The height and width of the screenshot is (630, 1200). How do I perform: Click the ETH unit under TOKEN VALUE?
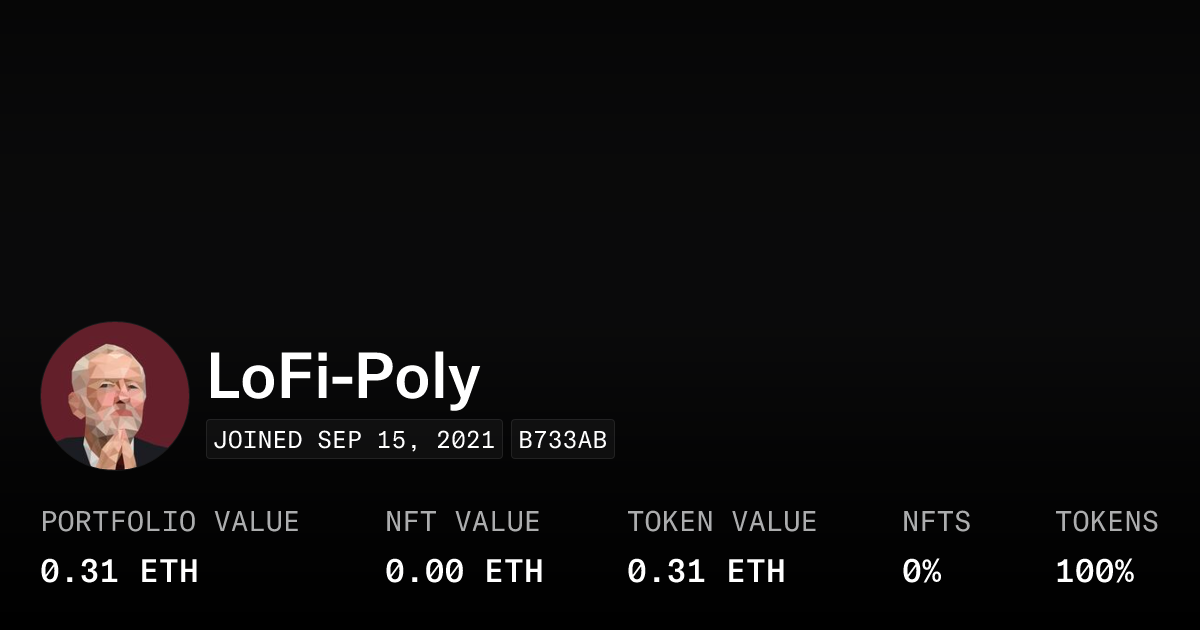point(756,572)
